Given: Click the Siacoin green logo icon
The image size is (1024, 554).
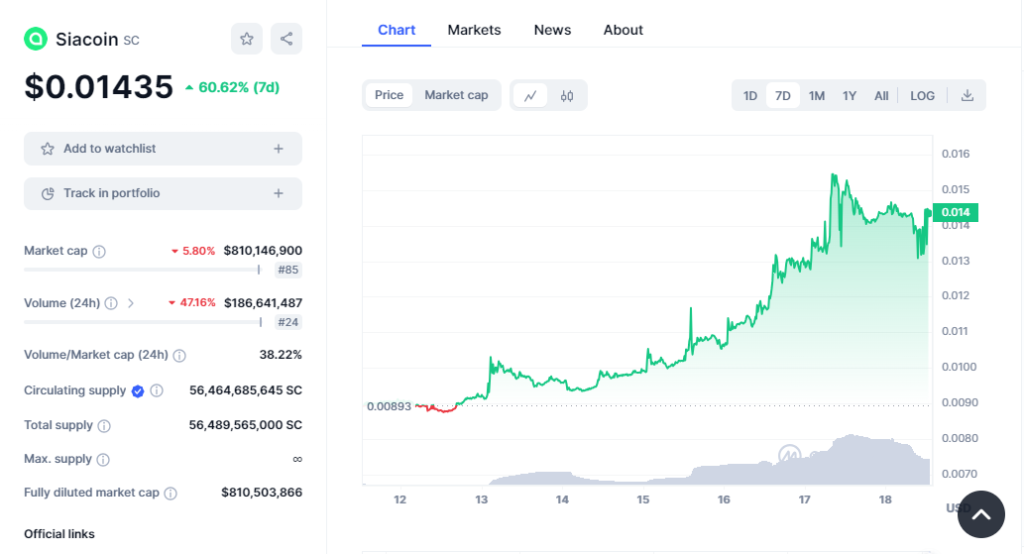Looking at the screenshot, I should tap(35, 39).
